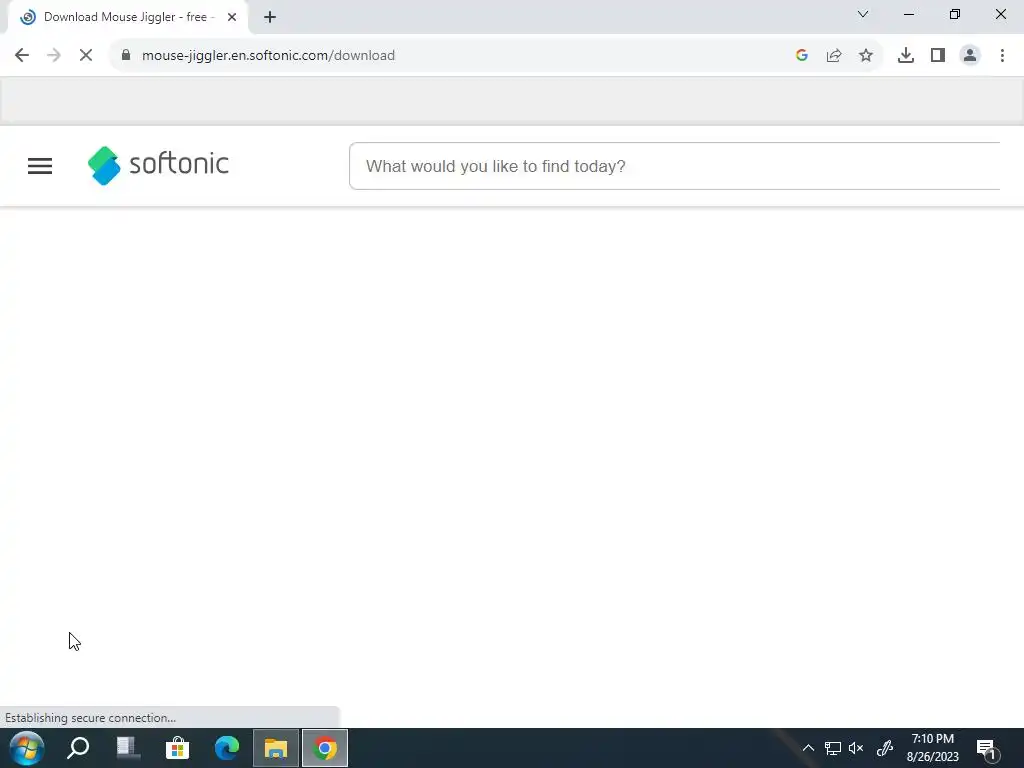Open Chrome downloads tray

click(906, 56)
